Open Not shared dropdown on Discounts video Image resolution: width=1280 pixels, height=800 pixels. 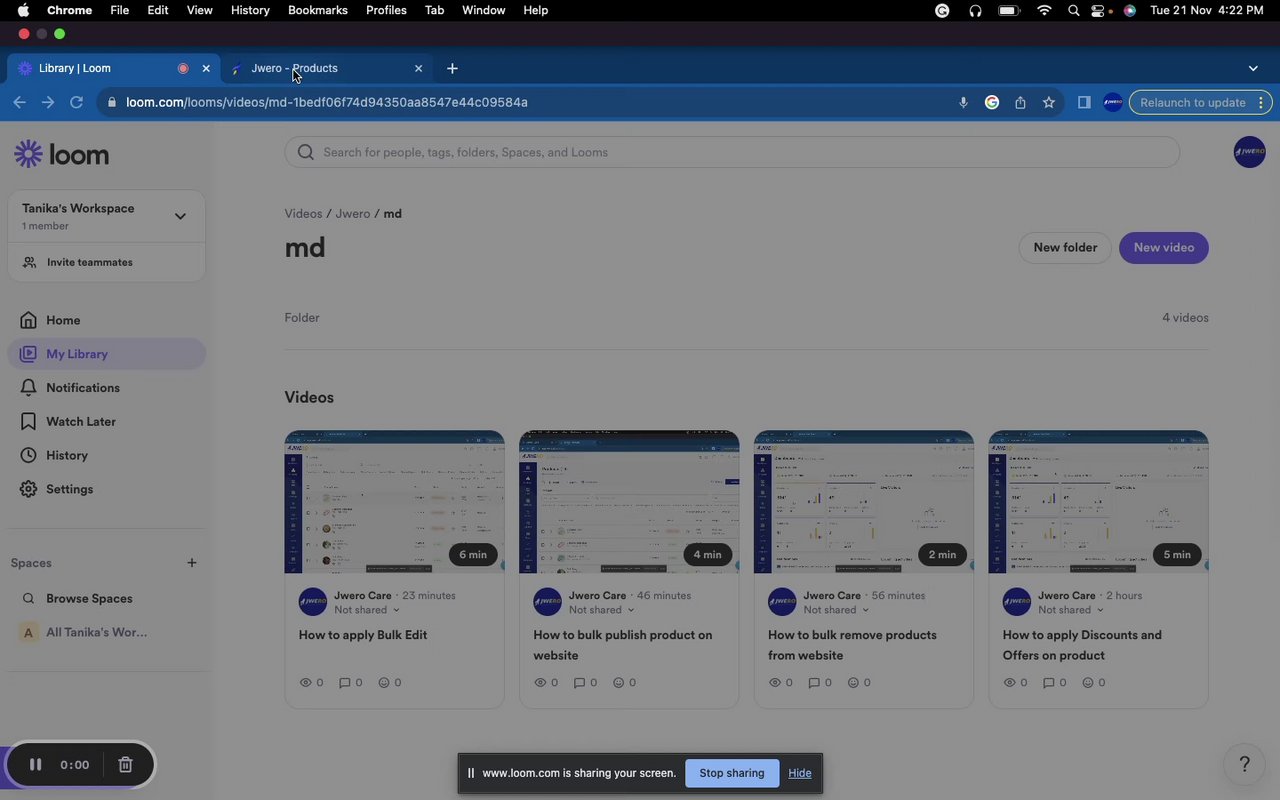[x=1071, y=610]
